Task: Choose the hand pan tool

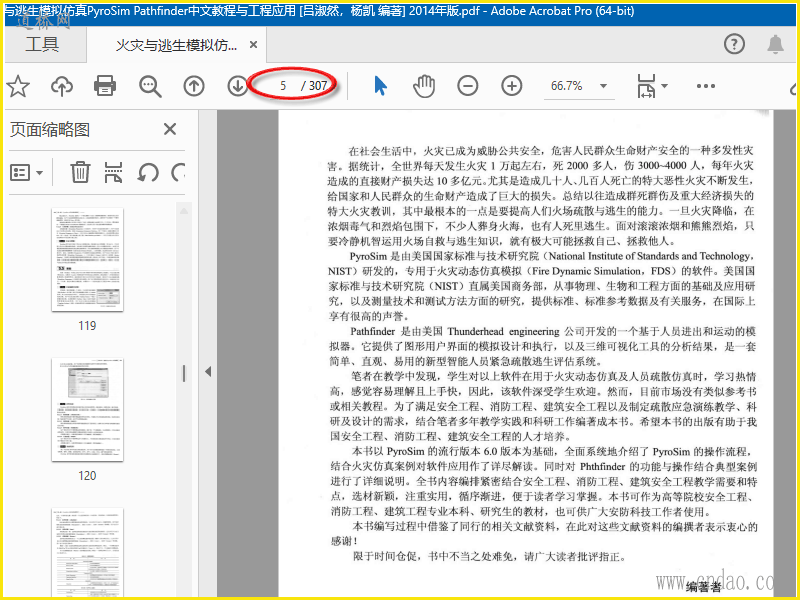Action: coord(424,86)
